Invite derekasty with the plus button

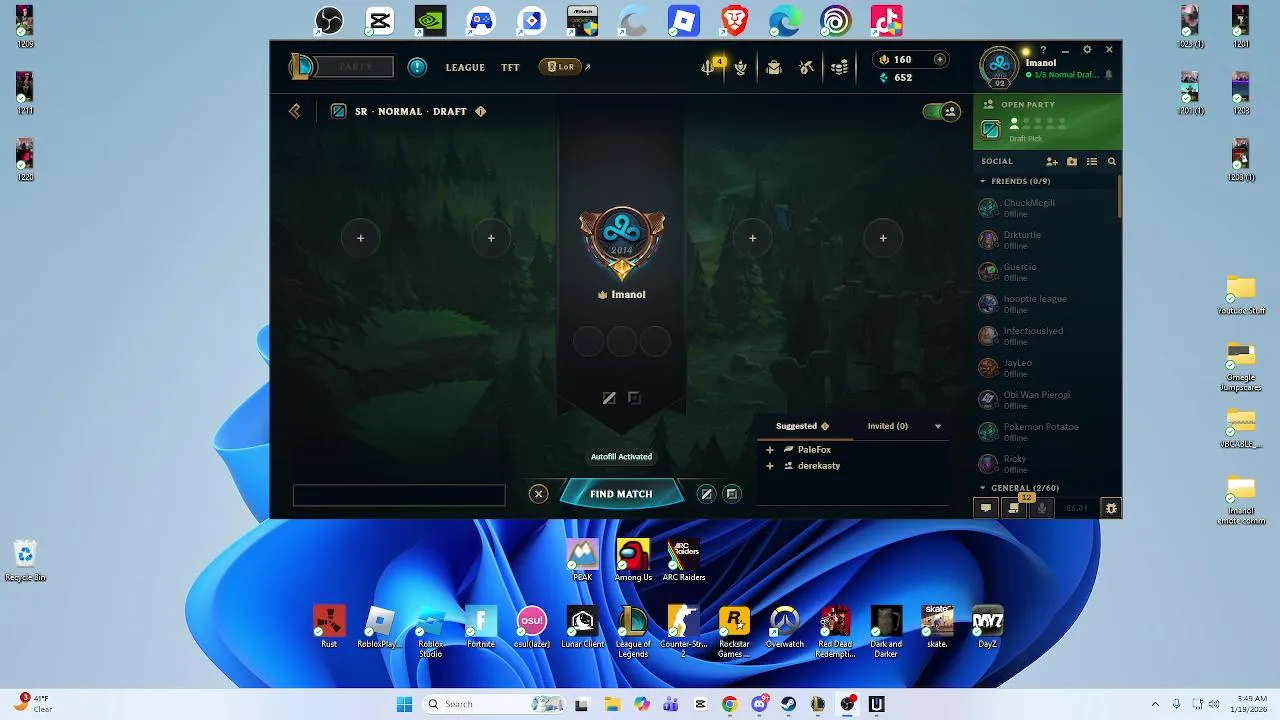[770, 466]
